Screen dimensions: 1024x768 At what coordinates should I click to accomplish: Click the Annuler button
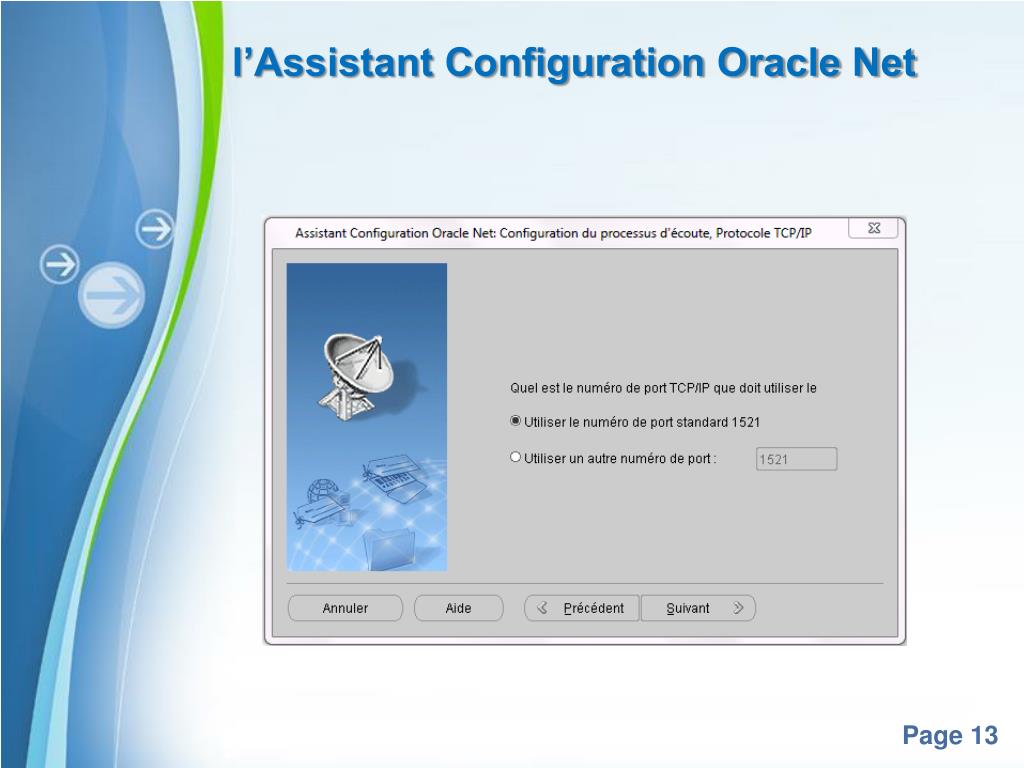345,608
